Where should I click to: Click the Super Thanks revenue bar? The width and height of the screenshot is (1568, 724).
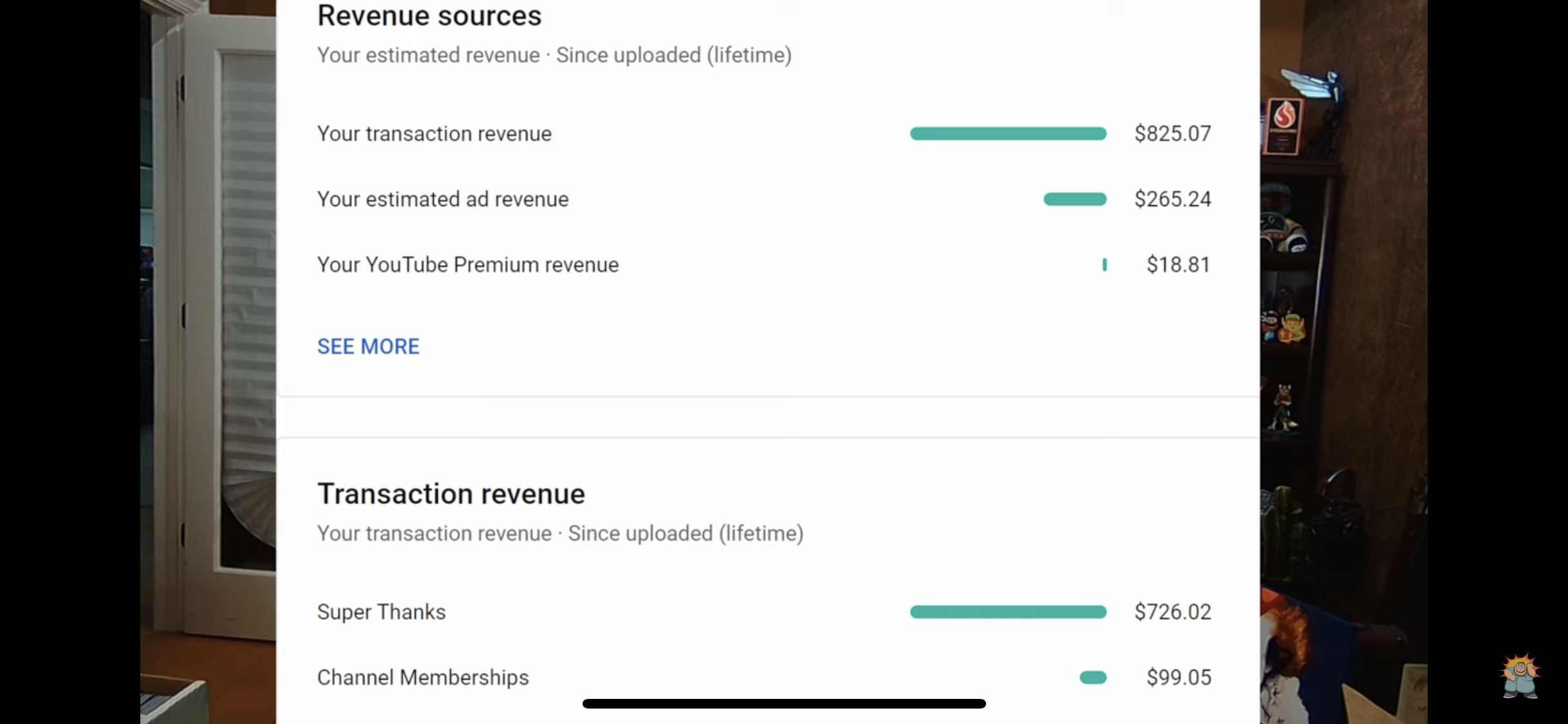pos(1008,612)
